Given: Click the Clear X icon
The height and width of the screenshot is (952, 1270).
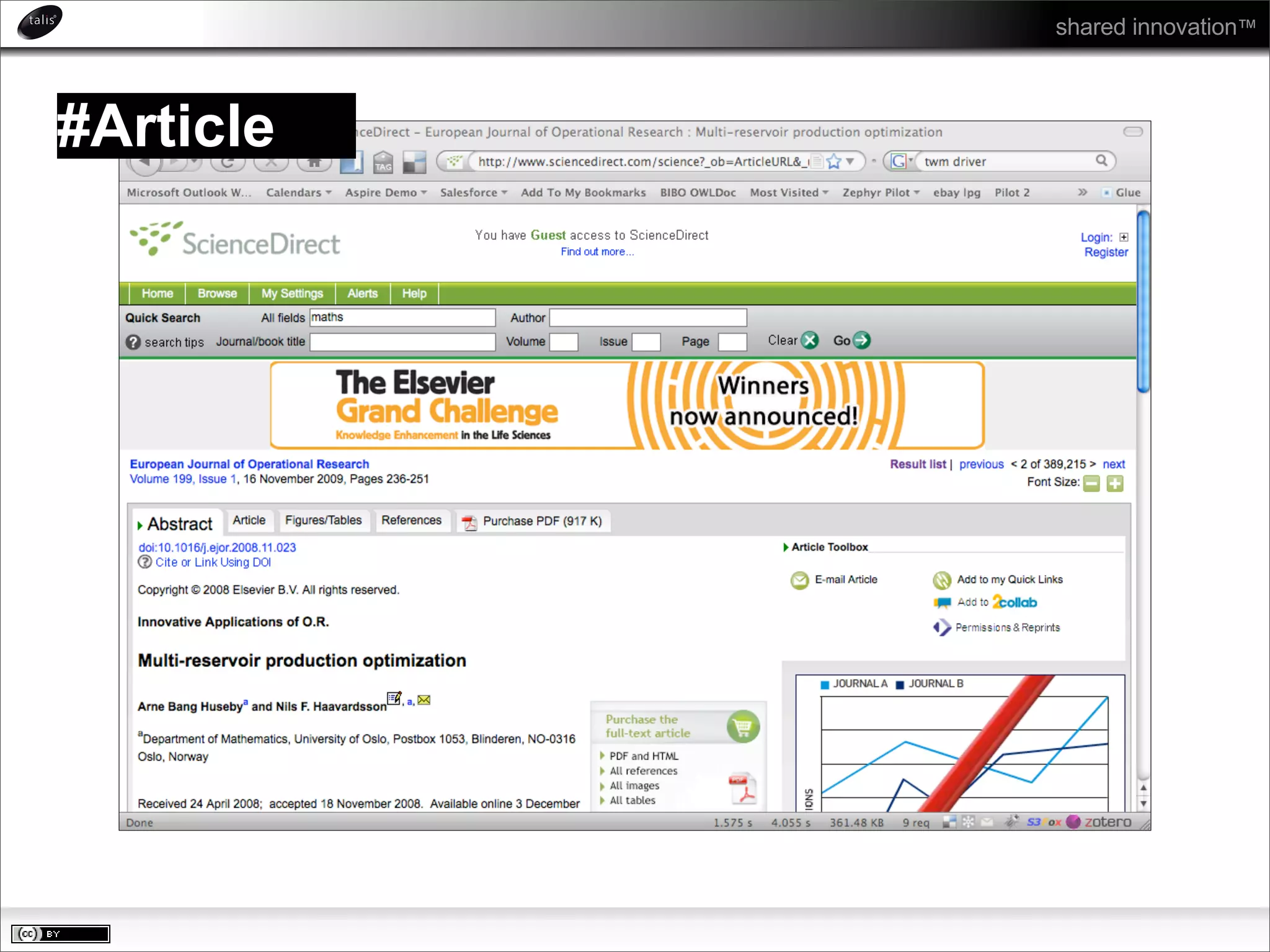Looking at the screenshot, I should [810, 340].
